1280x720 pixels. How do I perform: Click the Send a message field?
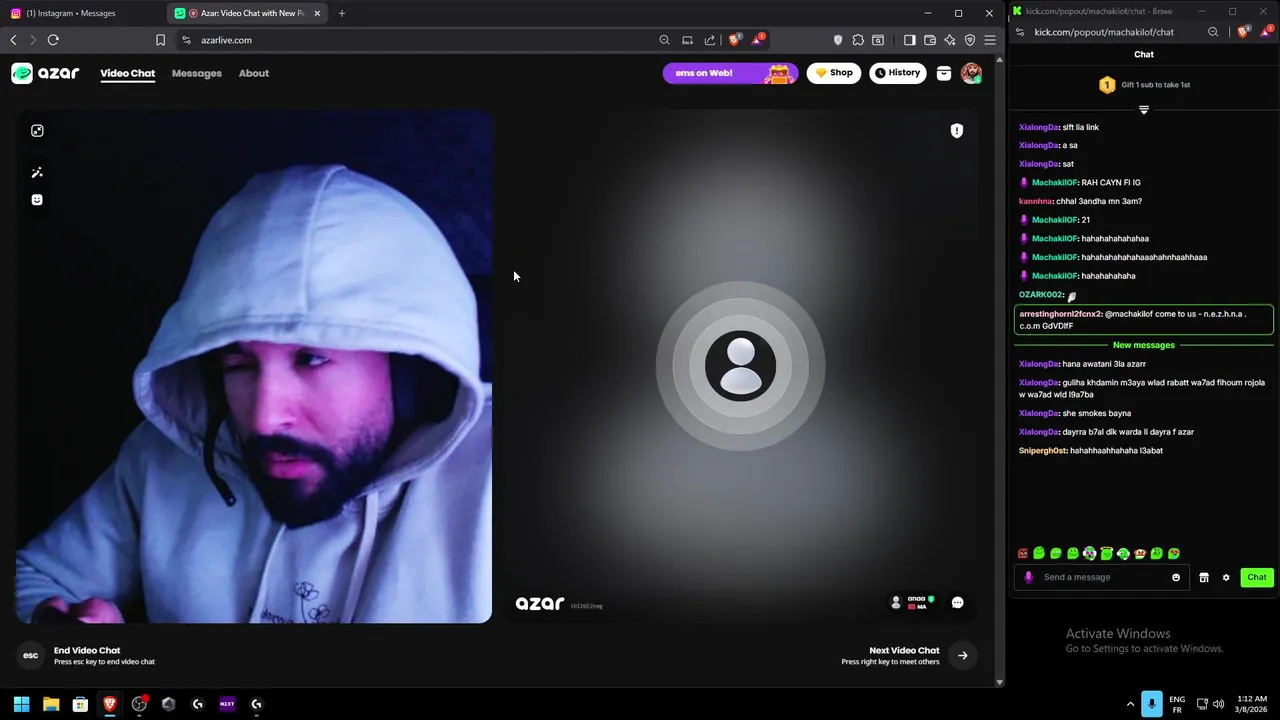tap(1101, 577)
